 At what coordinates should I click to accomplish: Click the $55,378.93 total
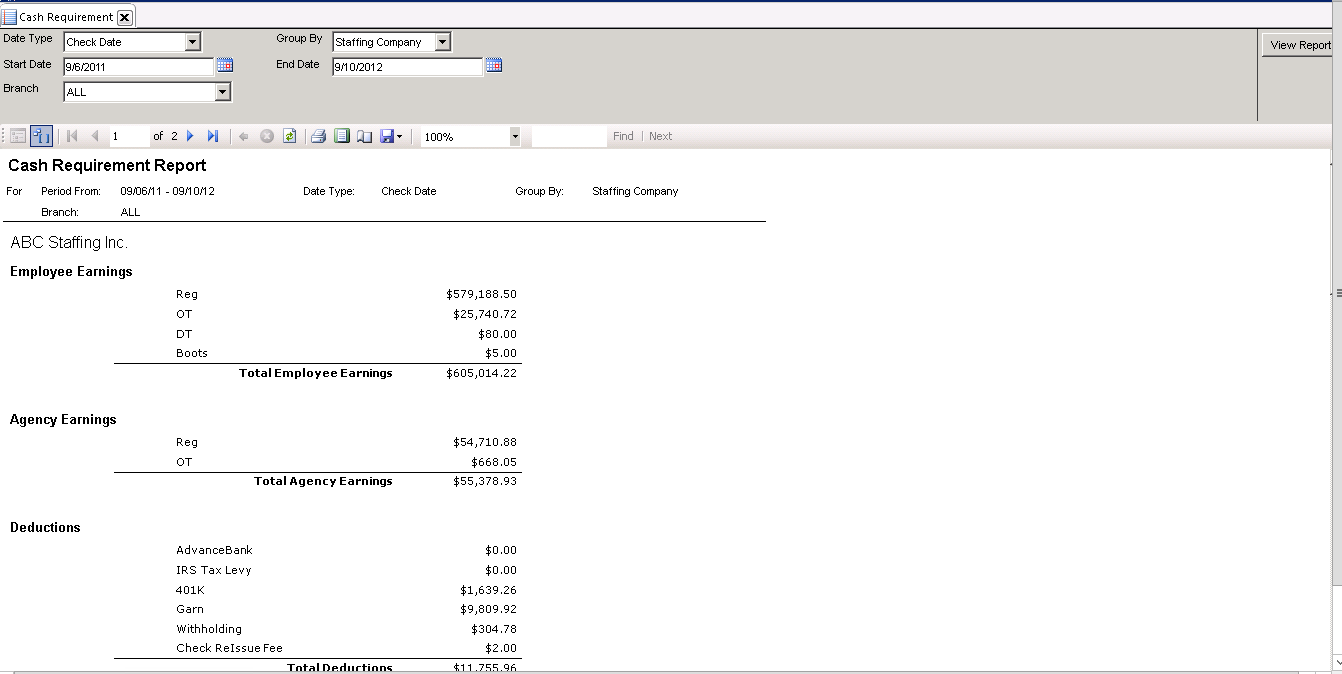click(484, 481)
